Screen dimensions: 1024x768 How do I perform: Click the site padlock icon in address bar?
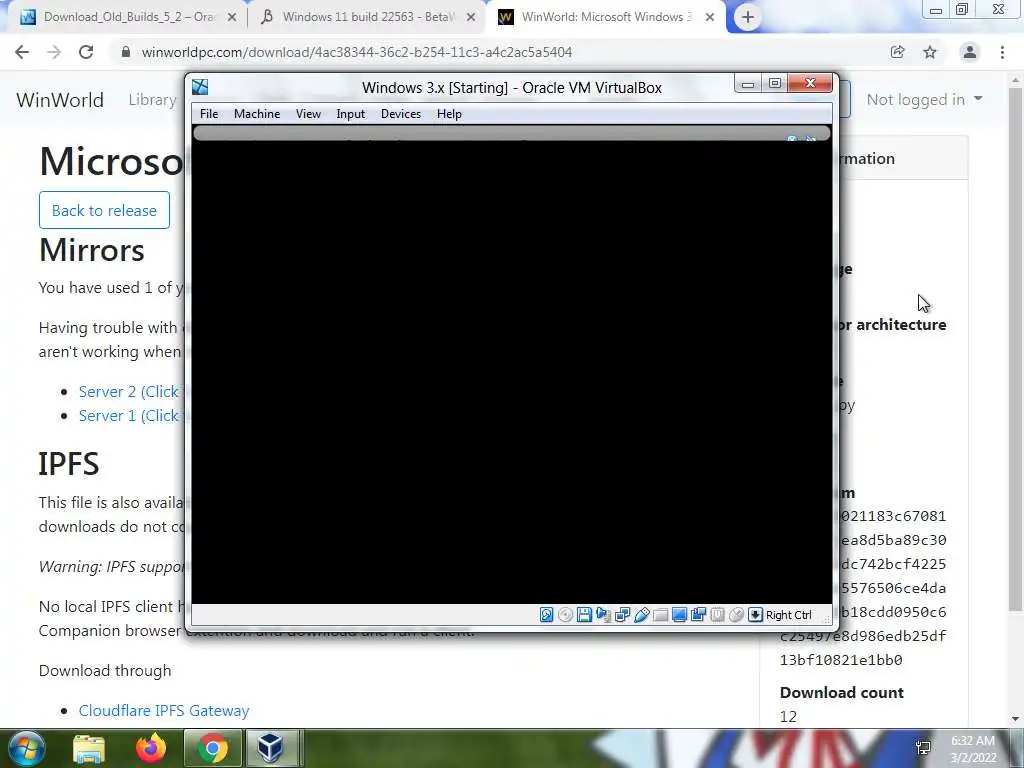126,52
